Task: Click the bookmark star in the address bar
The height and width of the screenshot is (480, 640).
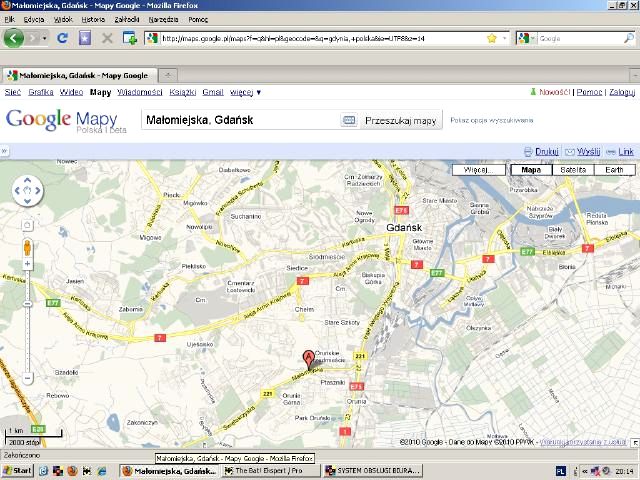Action: pos(492,38)
